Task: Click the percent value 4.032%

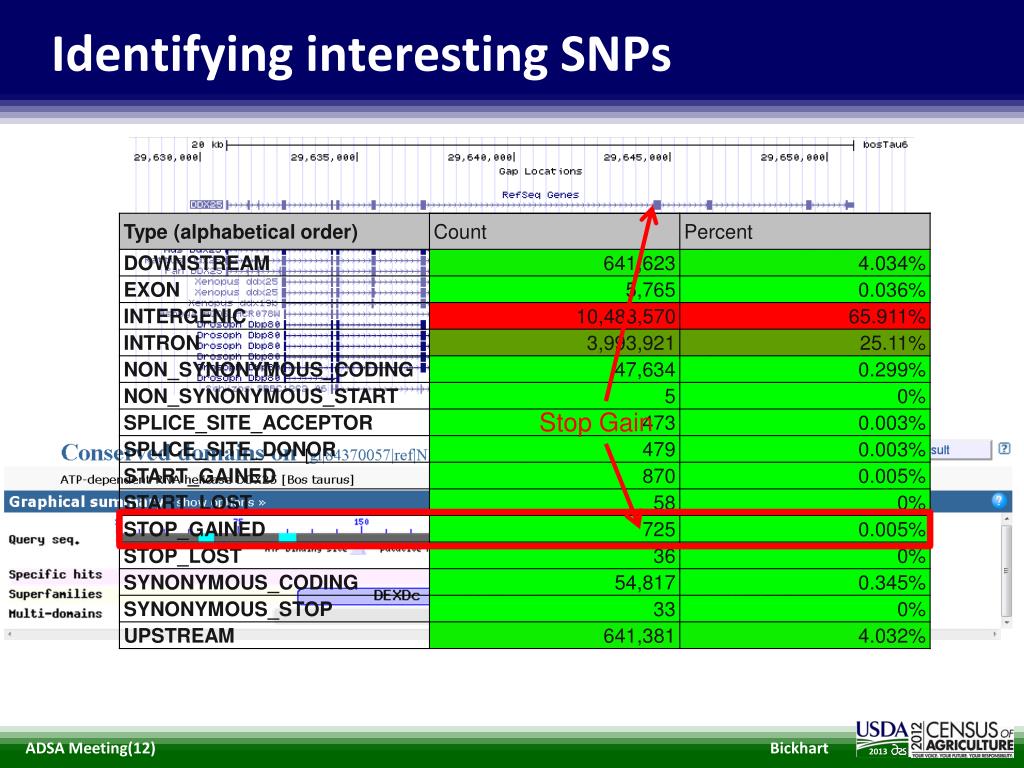Action: click(x=891, y=635)
